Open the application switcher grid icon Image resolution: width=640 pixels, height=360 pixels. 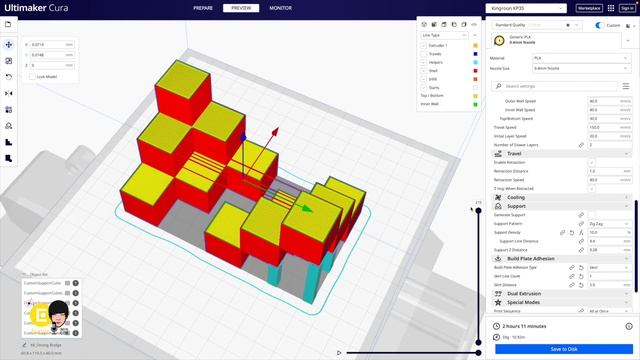(x=611, y=8)
